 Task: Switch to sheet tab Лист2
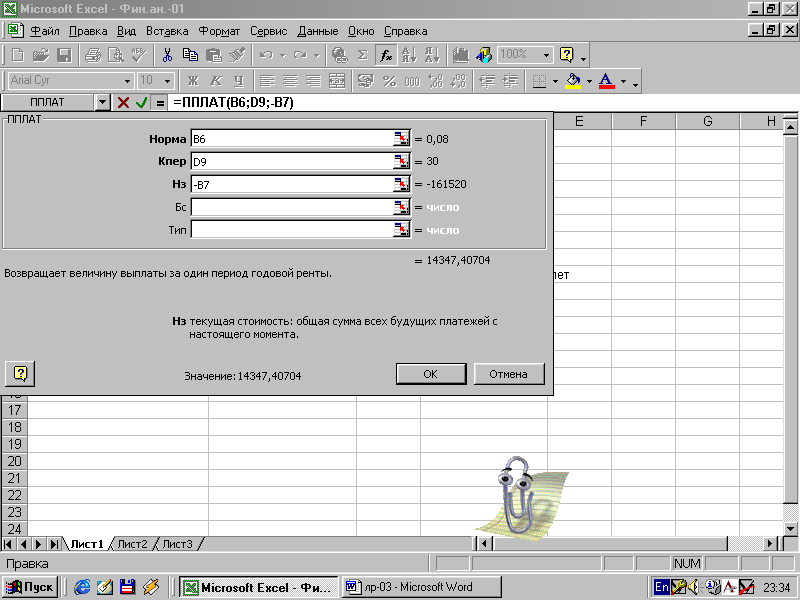[x=132, y=544]
